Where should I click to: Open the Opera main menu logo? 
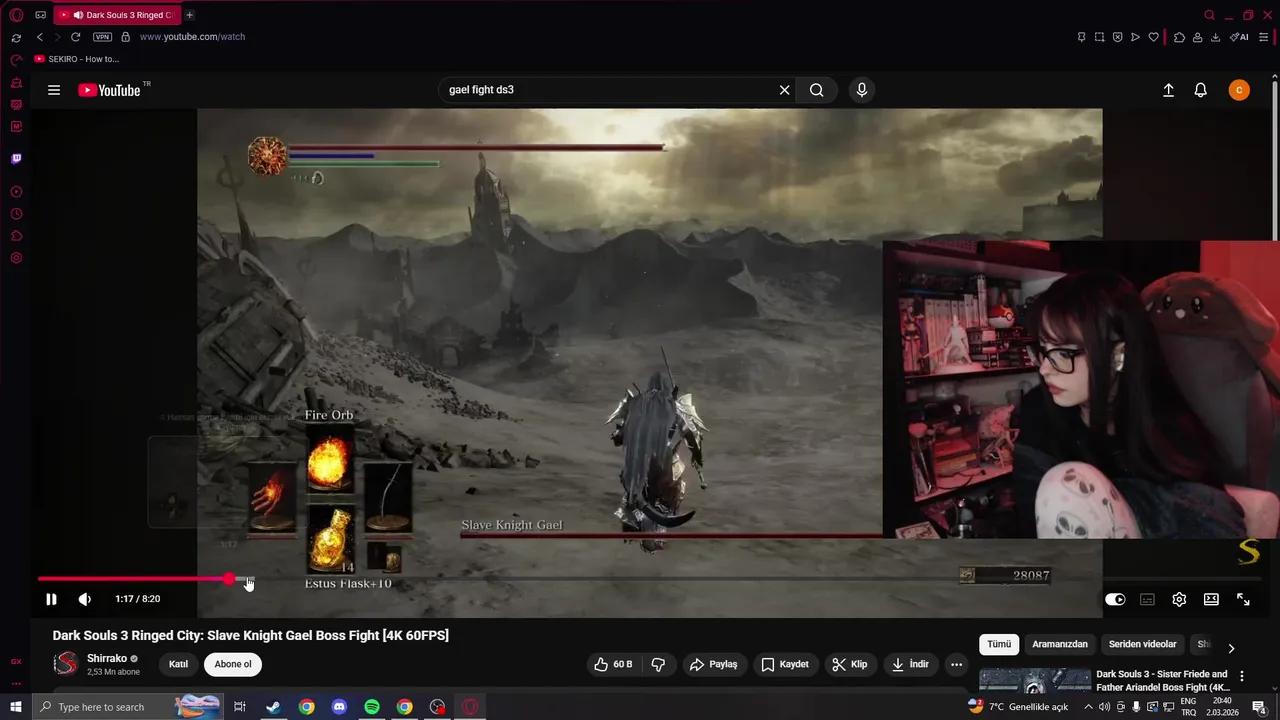click(x=16, y=15)
